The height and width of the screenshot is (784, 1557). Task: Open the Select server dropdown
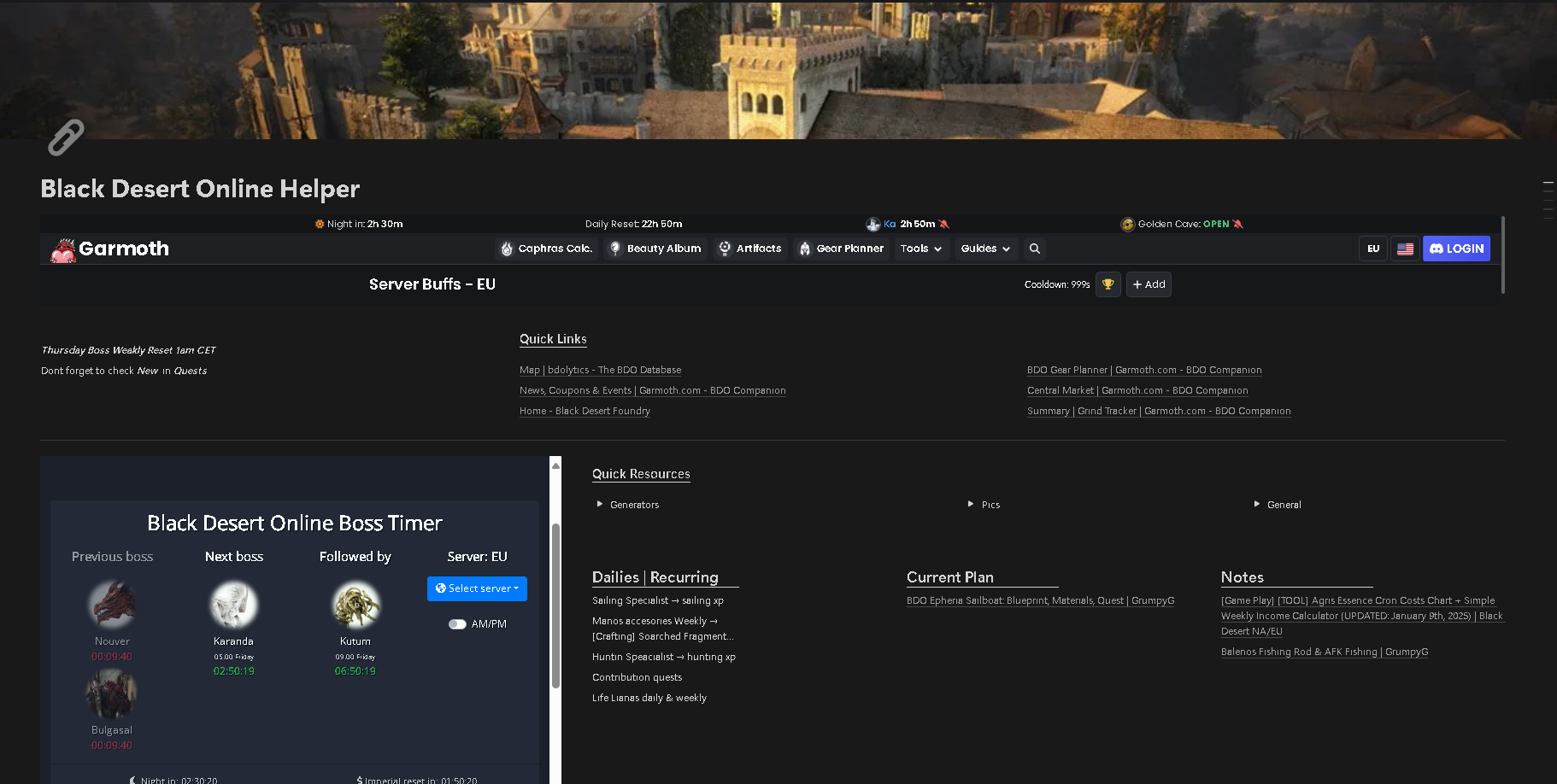[477, 588]
